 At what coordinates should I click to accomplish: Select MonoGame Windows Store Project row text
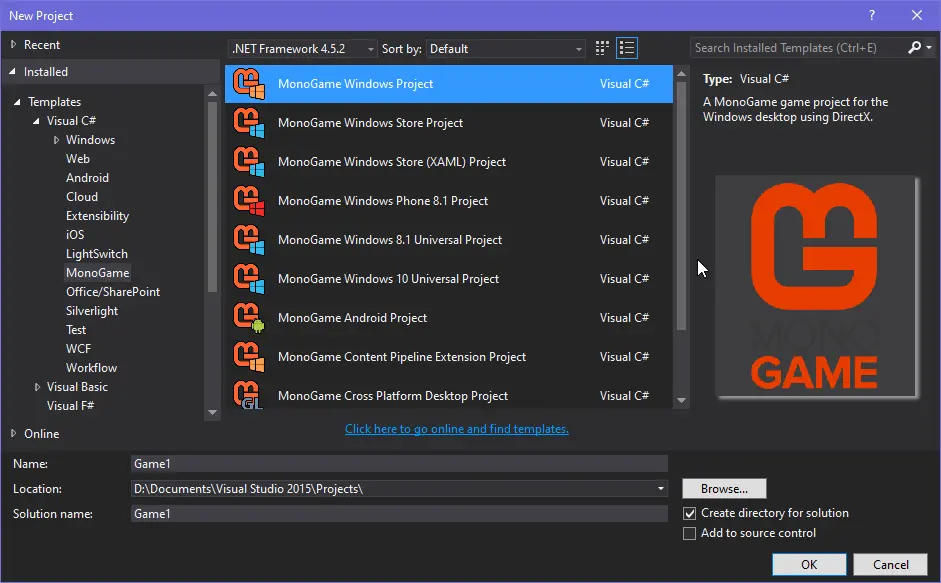[x=370, y=122]
